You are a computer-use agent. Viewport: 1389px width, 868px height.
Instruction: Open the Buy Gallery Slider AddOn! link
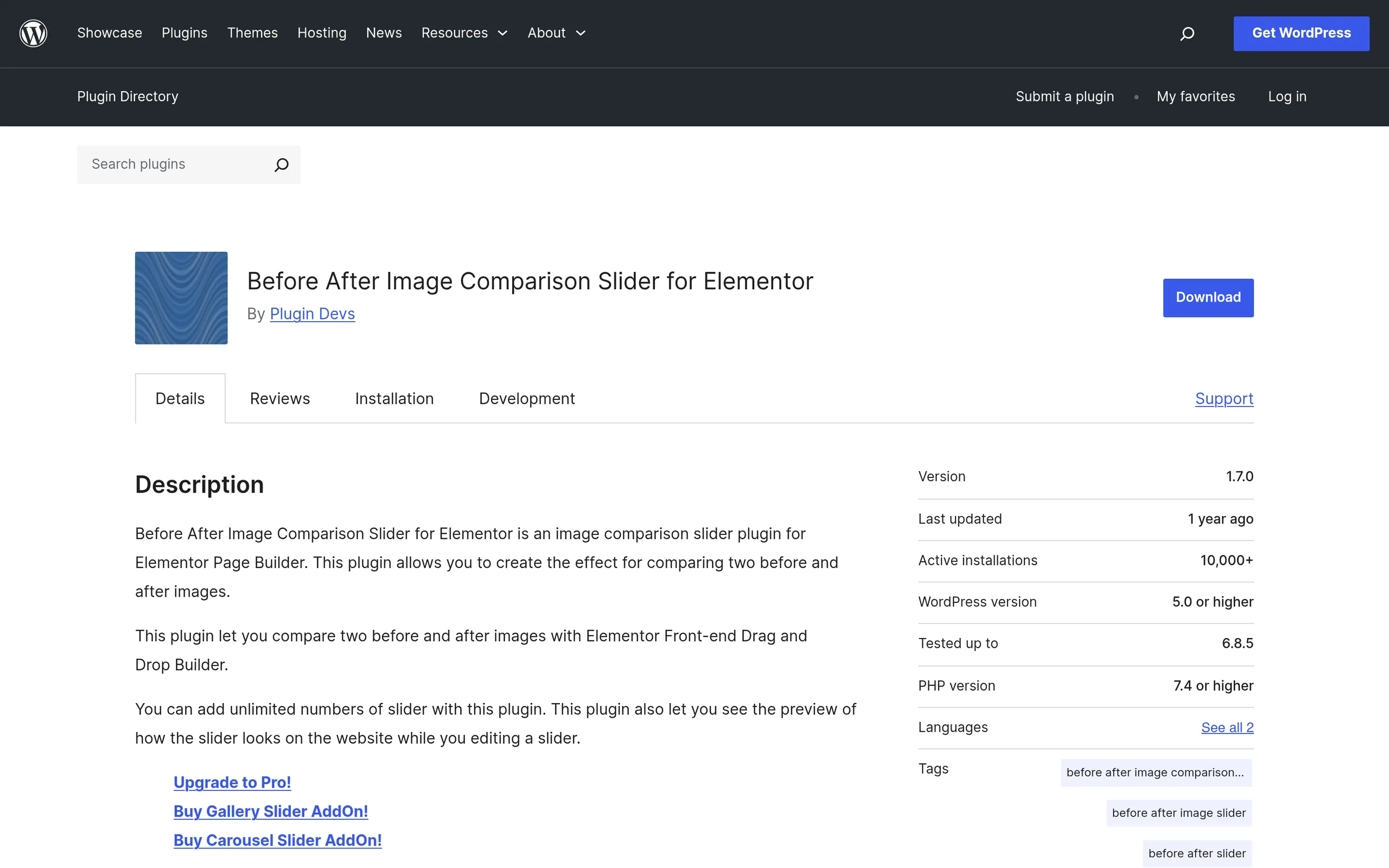(271, 811)
